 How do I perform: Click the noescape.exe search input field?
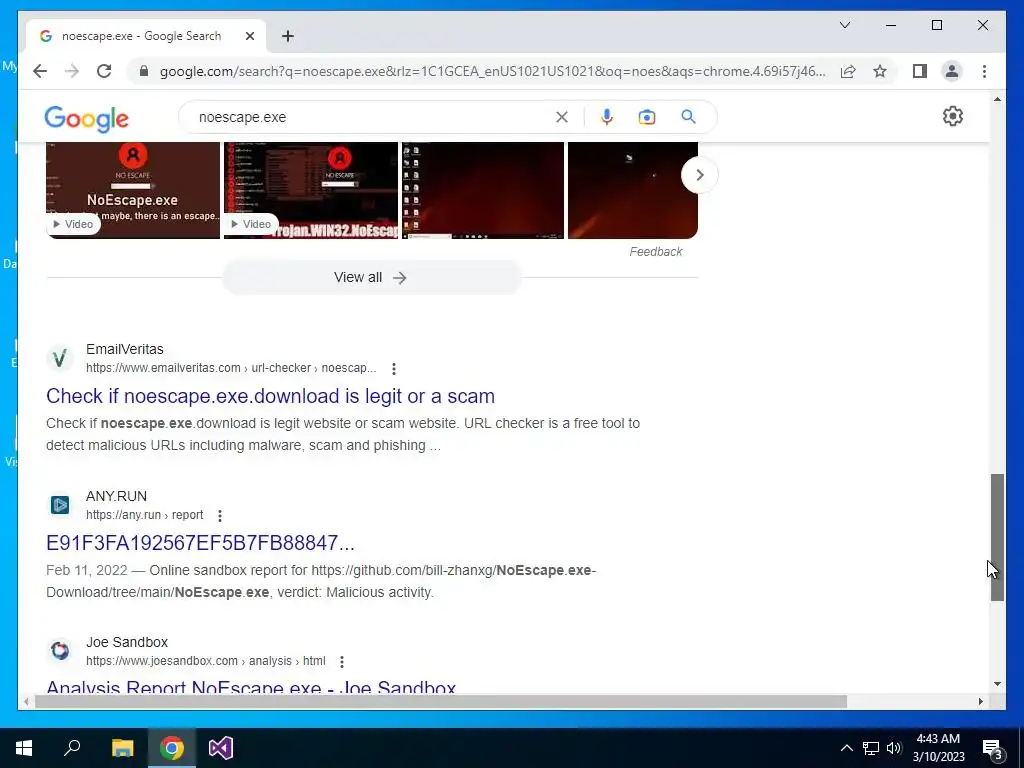click(x=372, y=117)
